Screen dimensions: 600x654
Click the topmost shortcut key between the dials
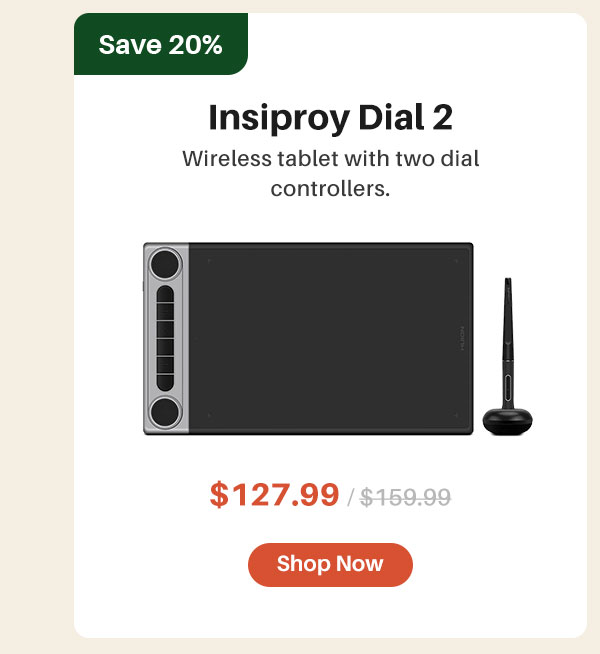click(166, 294)
